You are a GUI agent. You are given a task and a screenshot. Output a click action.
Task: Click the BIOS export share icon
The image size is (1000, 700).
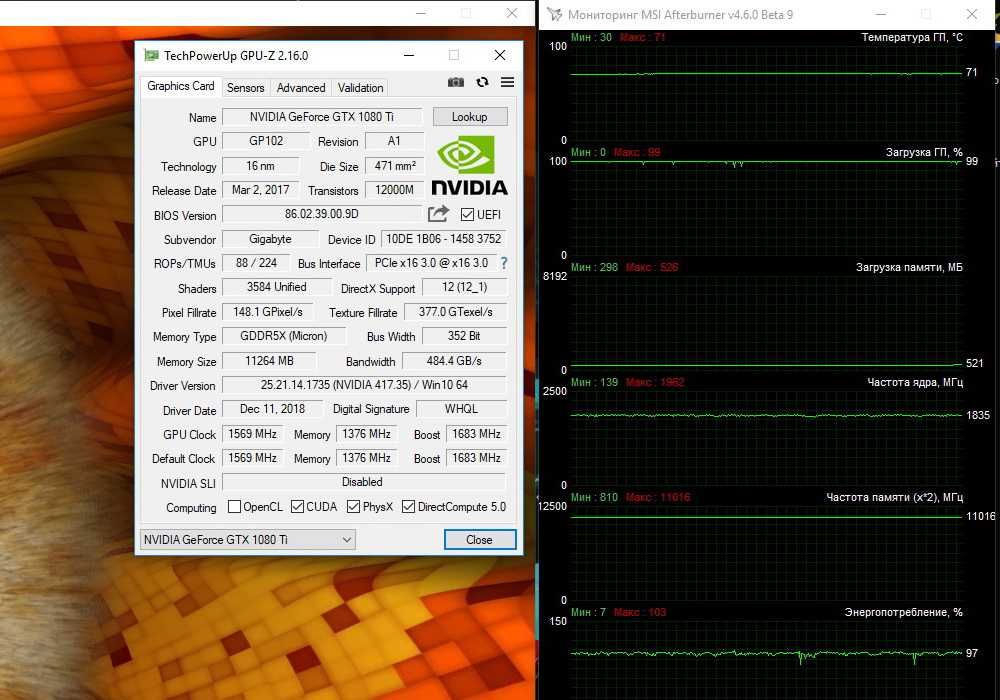click(x=438, y=214)
